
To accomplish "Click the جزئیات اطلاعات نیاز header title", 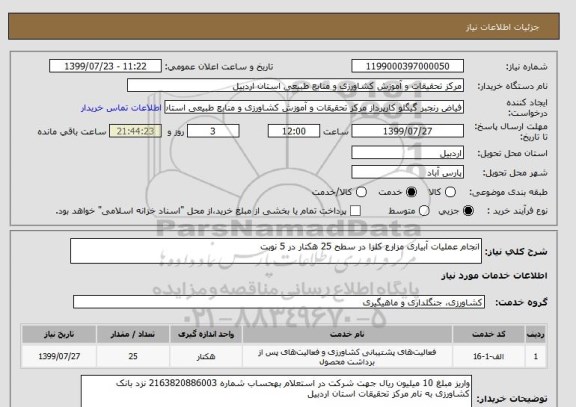I will tap(502, 28).
